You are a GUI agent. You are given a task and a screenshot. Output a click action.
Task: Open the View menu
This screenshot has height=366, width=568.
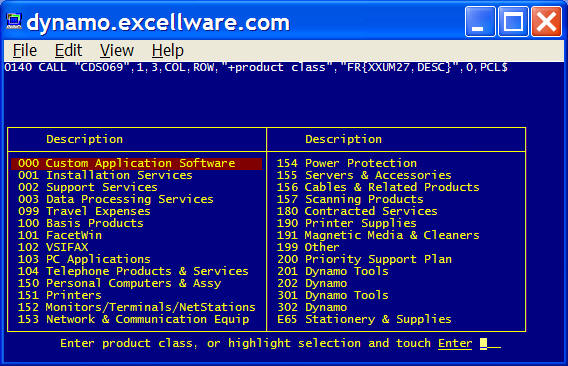117,50
